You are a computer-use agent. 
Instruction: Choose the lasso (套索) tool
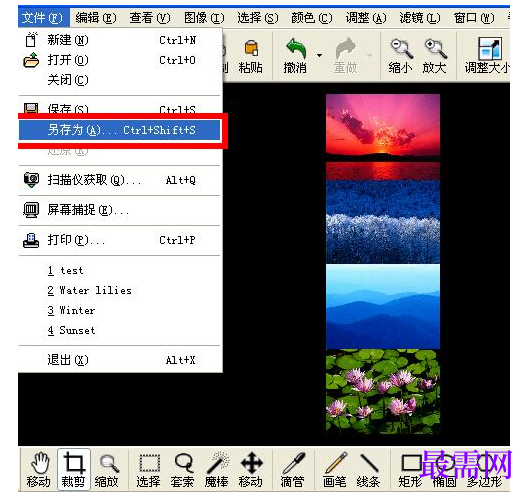(x=183, y=470)
